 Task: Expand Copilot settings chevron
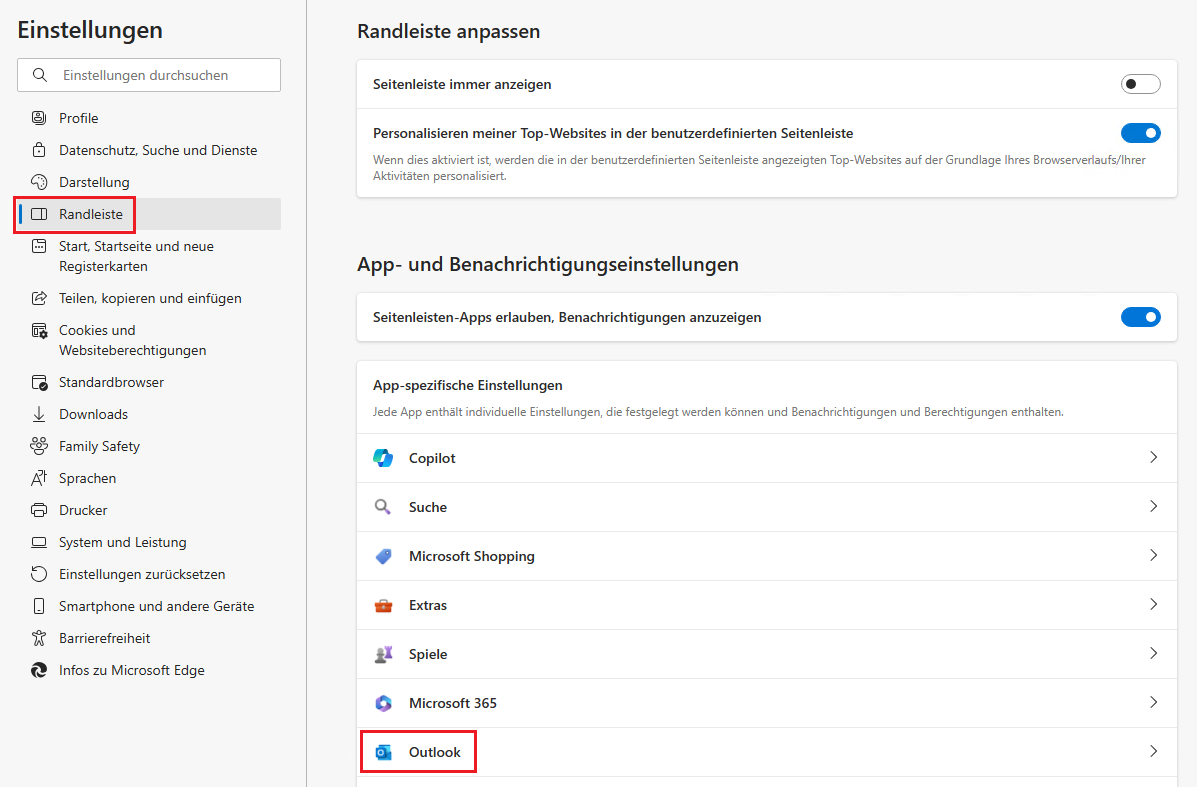pos(1153,457)
